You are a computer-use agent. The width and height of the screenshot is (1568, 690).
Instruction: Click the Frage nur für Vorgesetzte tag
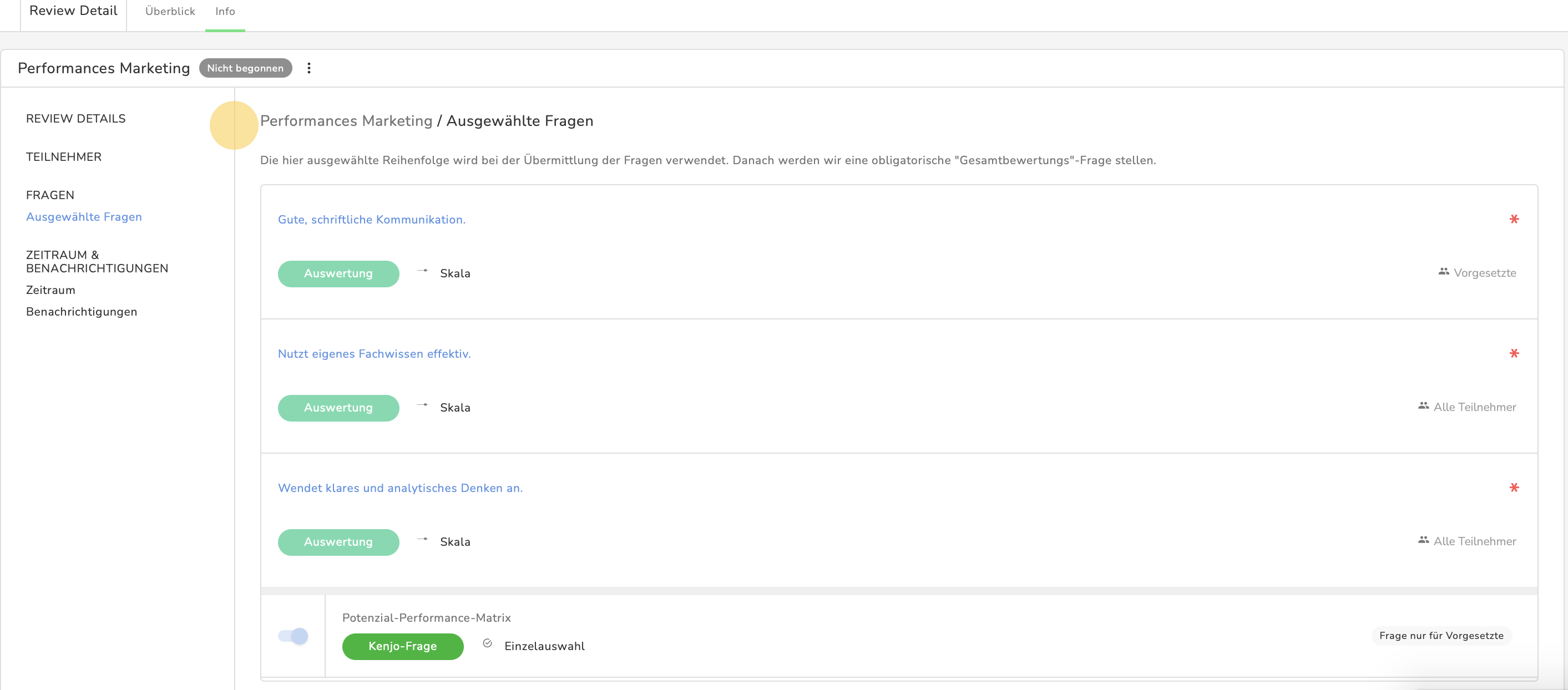[x=1441, y=635]
